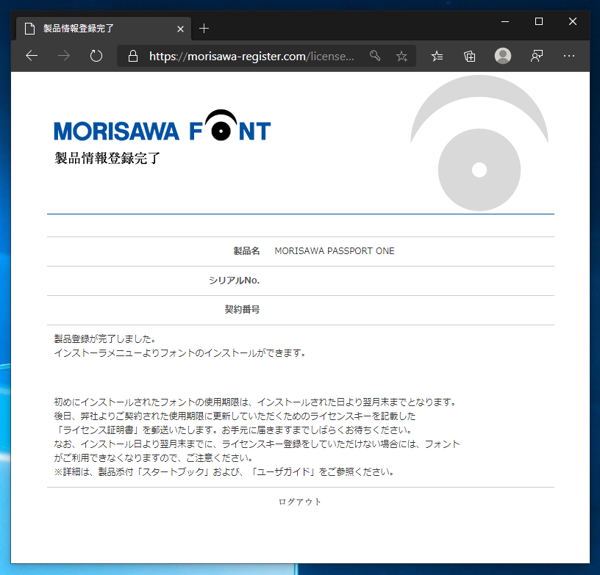View site security lock info

pos(133,56)
